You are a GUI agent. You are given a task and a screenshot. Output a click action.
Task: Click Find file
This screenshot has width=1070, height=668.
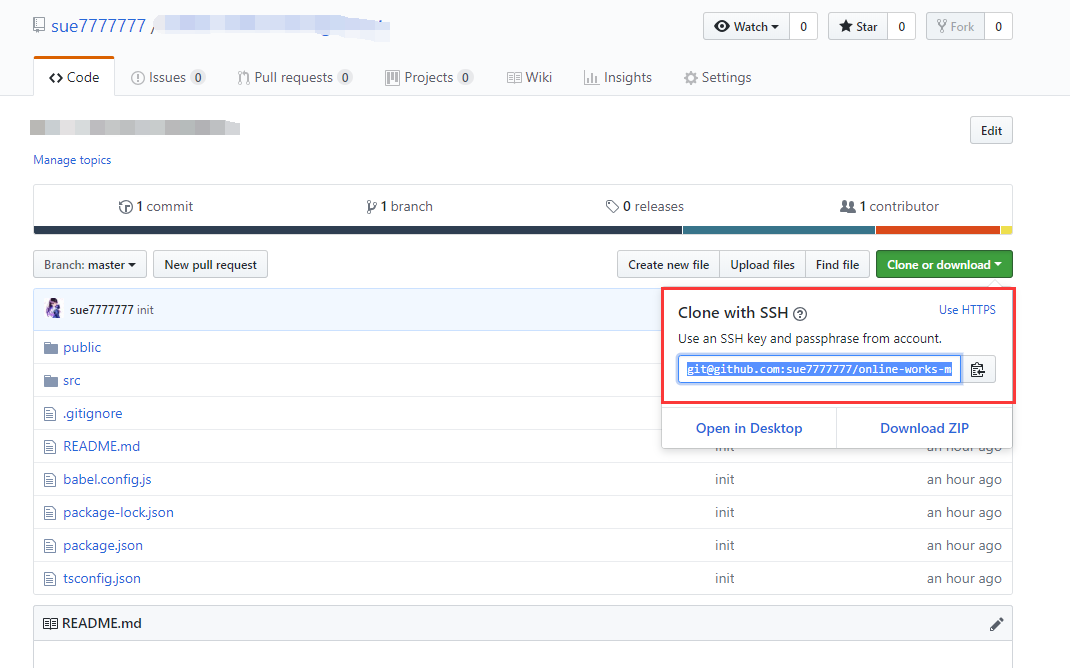click(x=837, y=265)
